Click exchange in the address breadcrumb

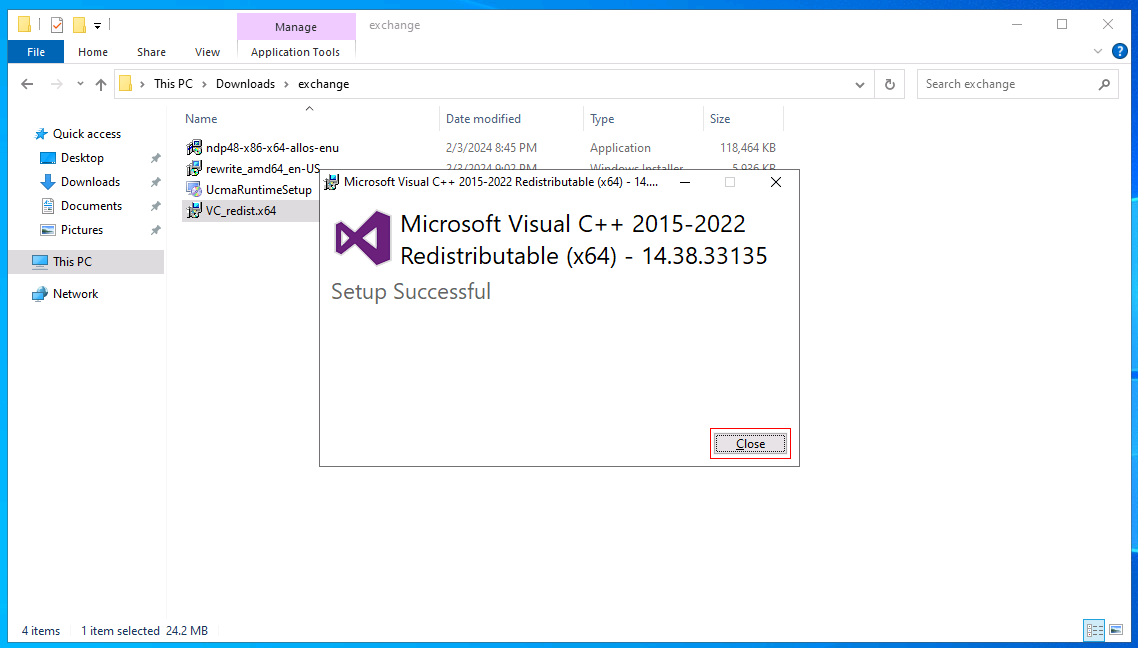click(x=324, y=84)
